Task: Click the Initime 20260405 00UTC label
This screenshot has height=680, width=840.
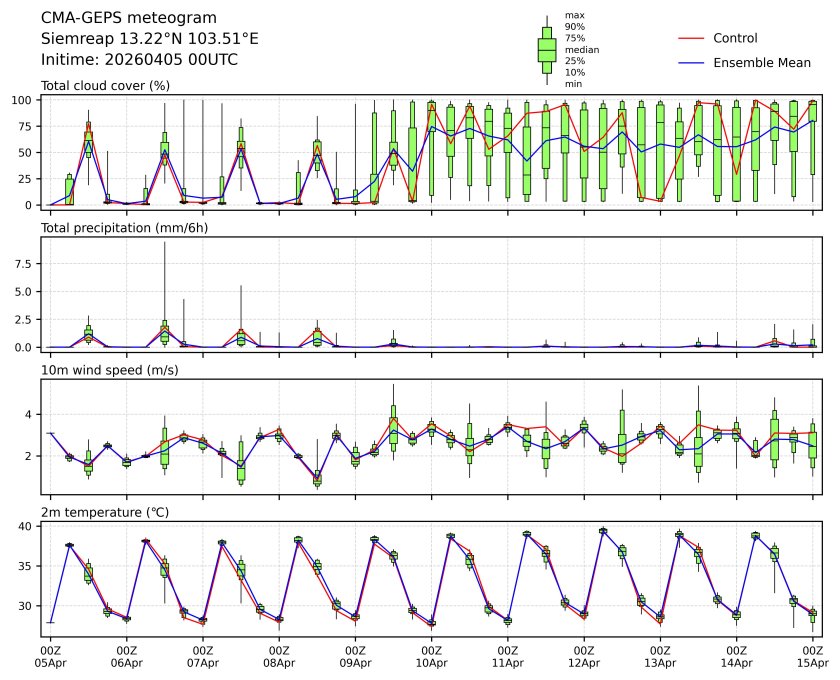Action: point(139,60)
